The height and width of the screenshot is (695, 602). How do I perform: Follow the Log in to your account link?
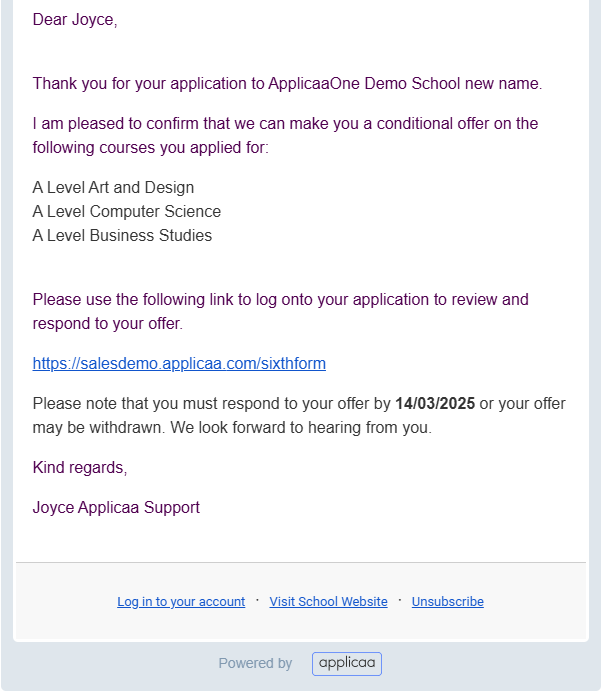(x=181, y=601)
